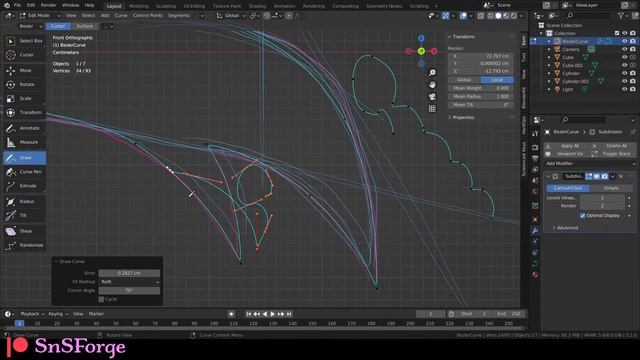Screen dimensions: 640x360
Task: Open the Fit Method dropdown
Action: [x=129, y=282]
